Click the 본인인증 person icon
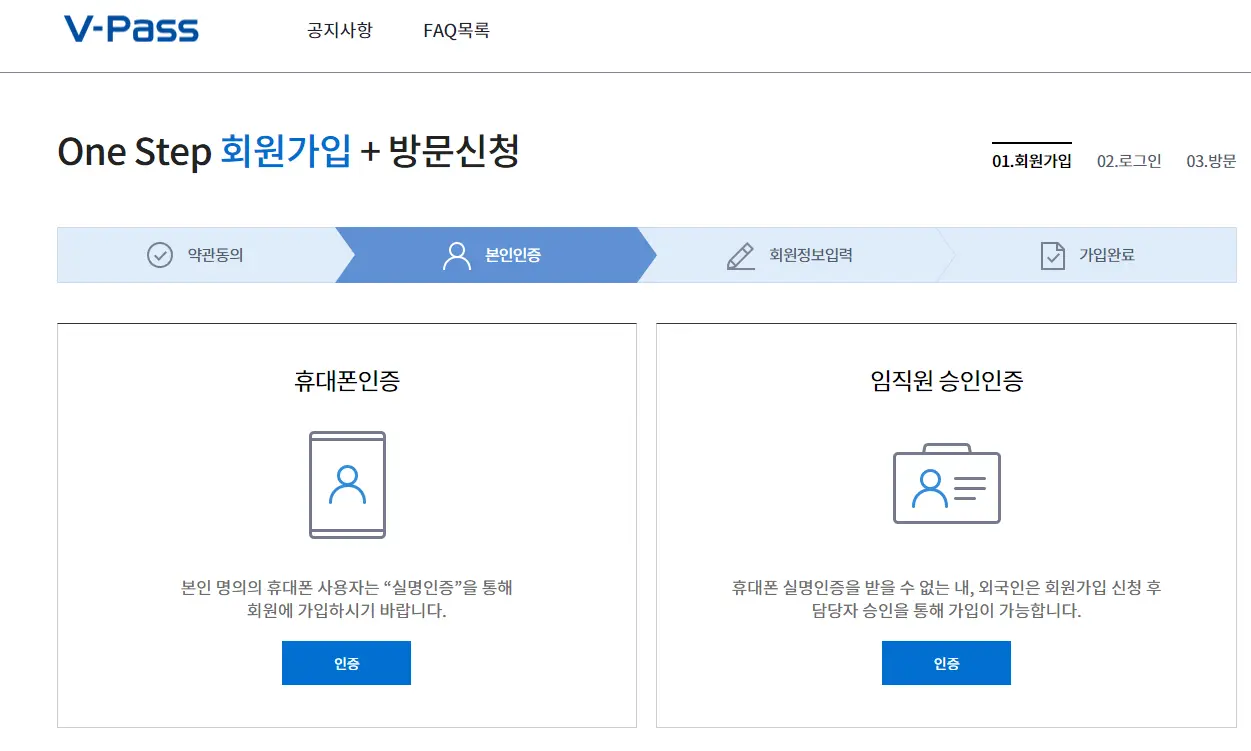The height and width of the screenshot is (751, 1251). pyautogui.click(x=456, y=255)
